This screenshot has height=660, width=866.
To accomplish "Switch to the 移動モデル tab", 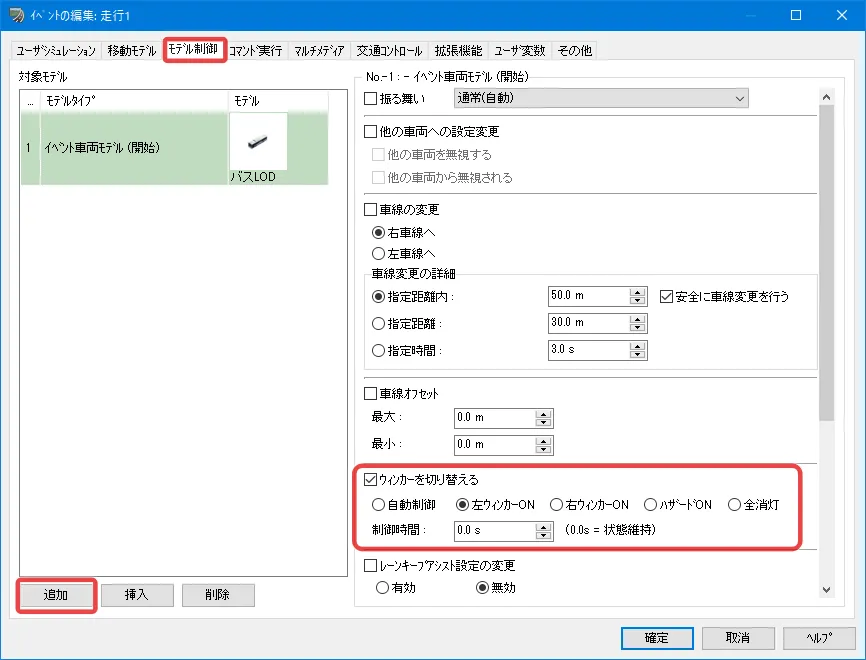I will pos(132,51).
